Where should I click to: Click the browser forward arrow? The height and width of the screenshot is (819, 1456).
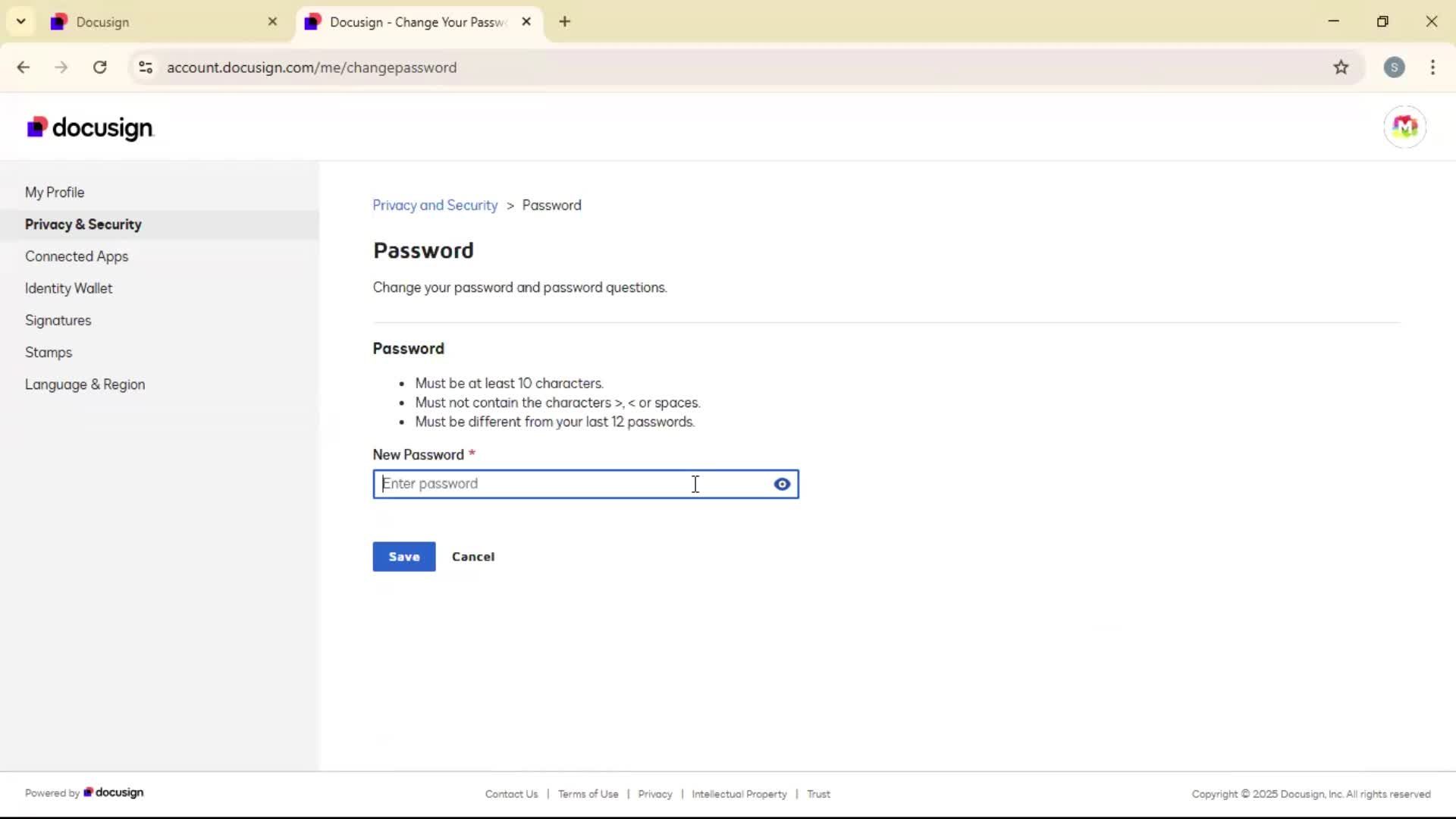[61, 67]
